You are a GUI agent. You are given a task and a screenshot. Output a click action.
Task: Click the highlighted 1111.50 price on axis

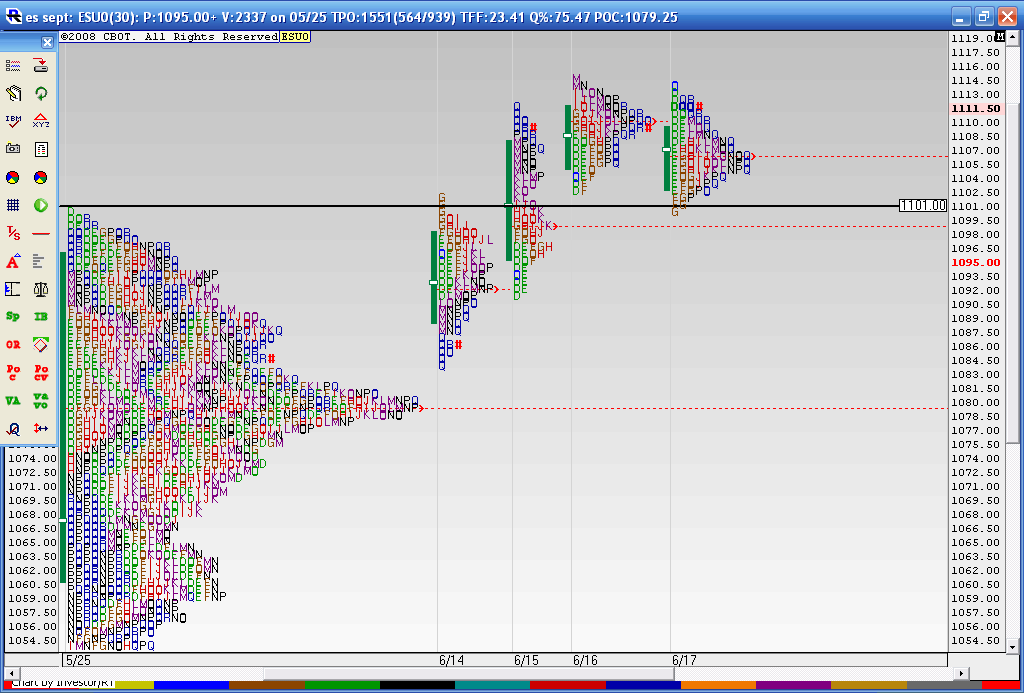tap(976, 108)
